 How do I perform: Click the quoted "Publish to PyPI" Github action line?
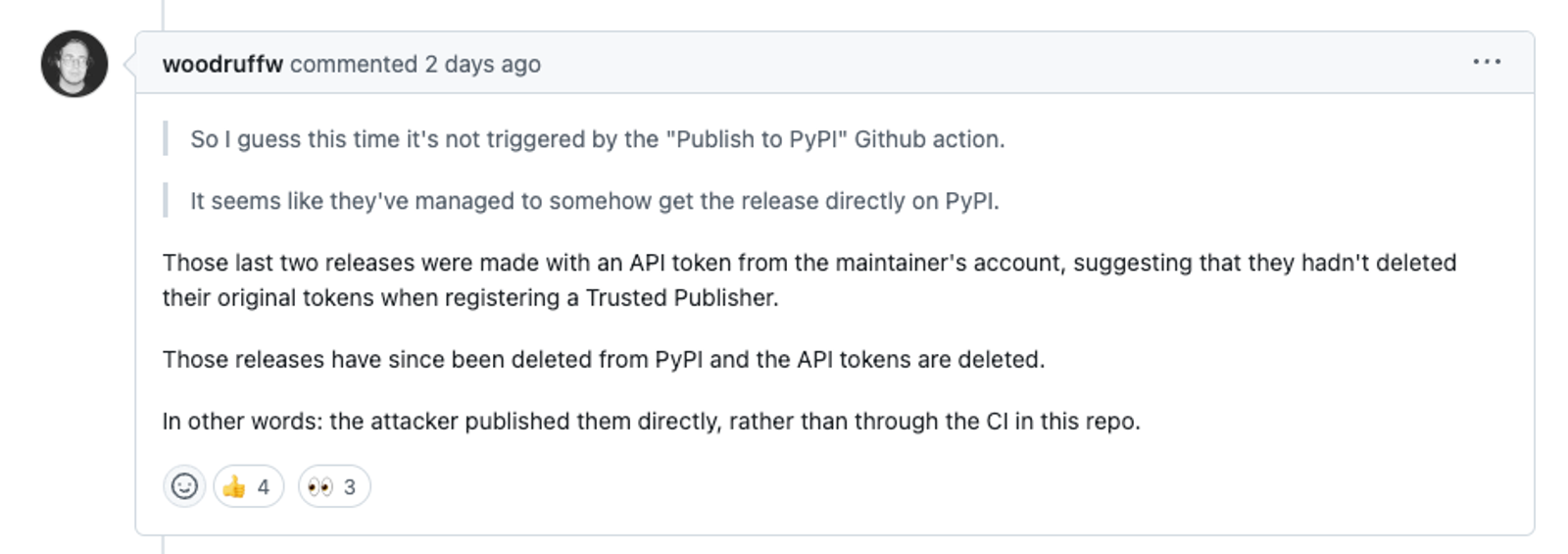[598, 139]
